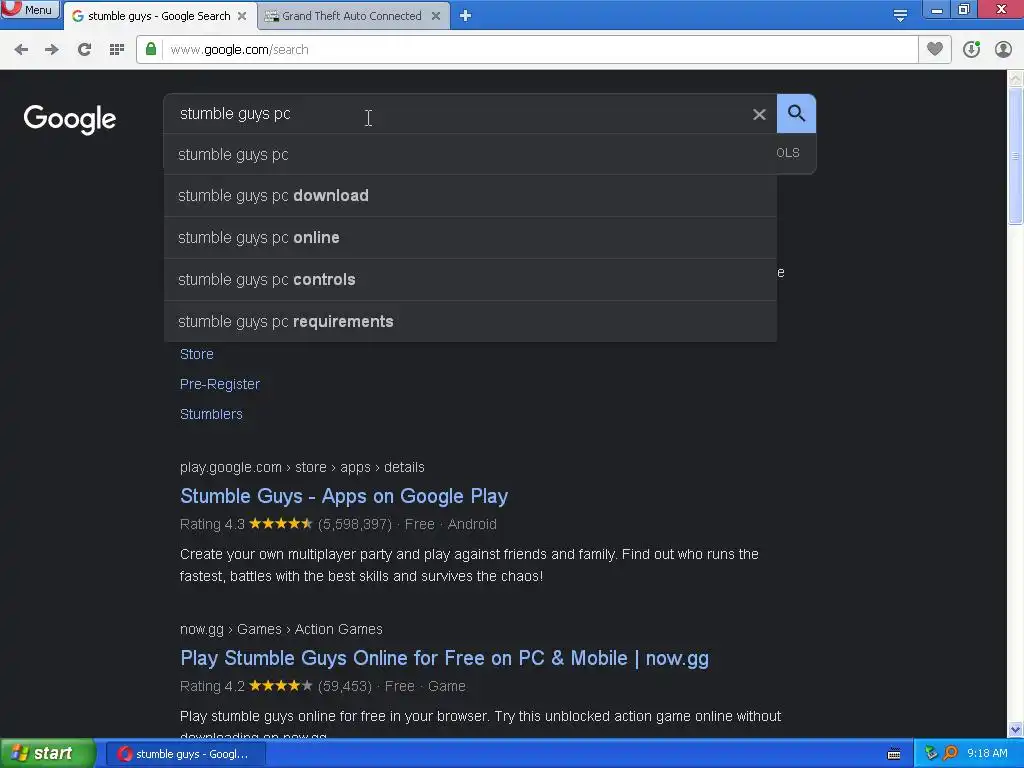Open the Store sitelink
Image resolution: width=1024 pixels, height=768 pixels.
pos(197,354)
